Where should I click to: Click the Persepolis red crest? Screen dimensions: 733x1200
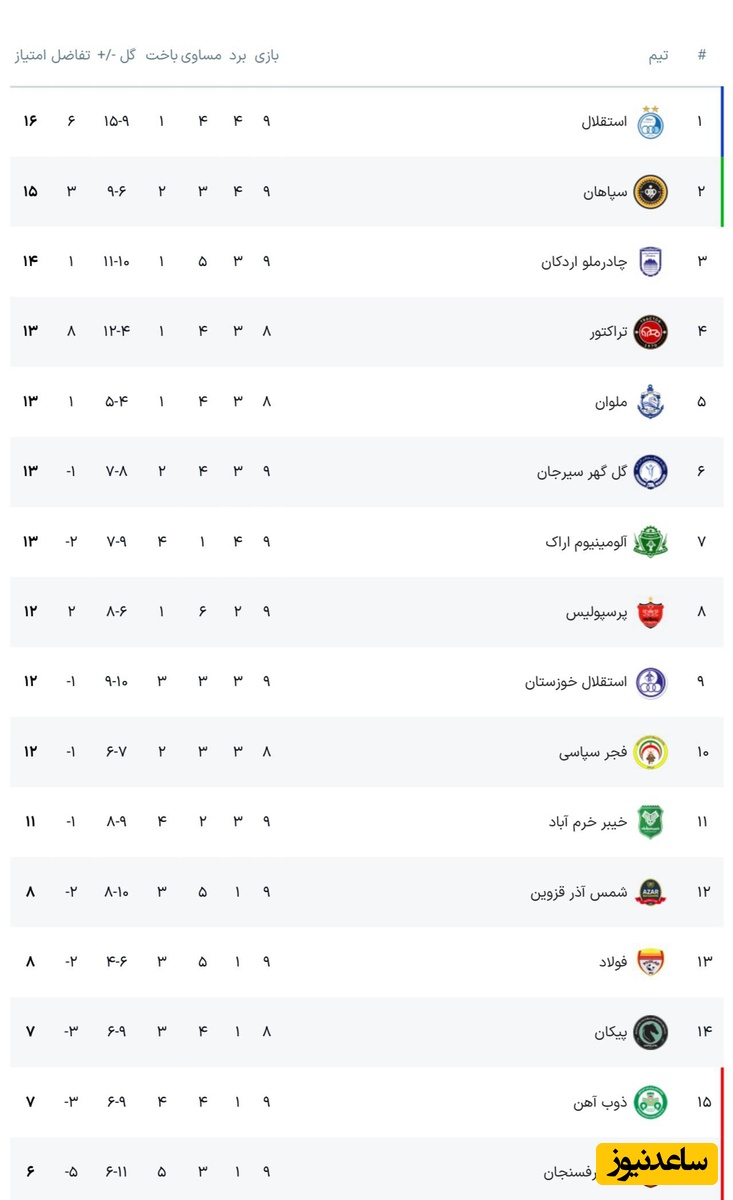(650, 612)
